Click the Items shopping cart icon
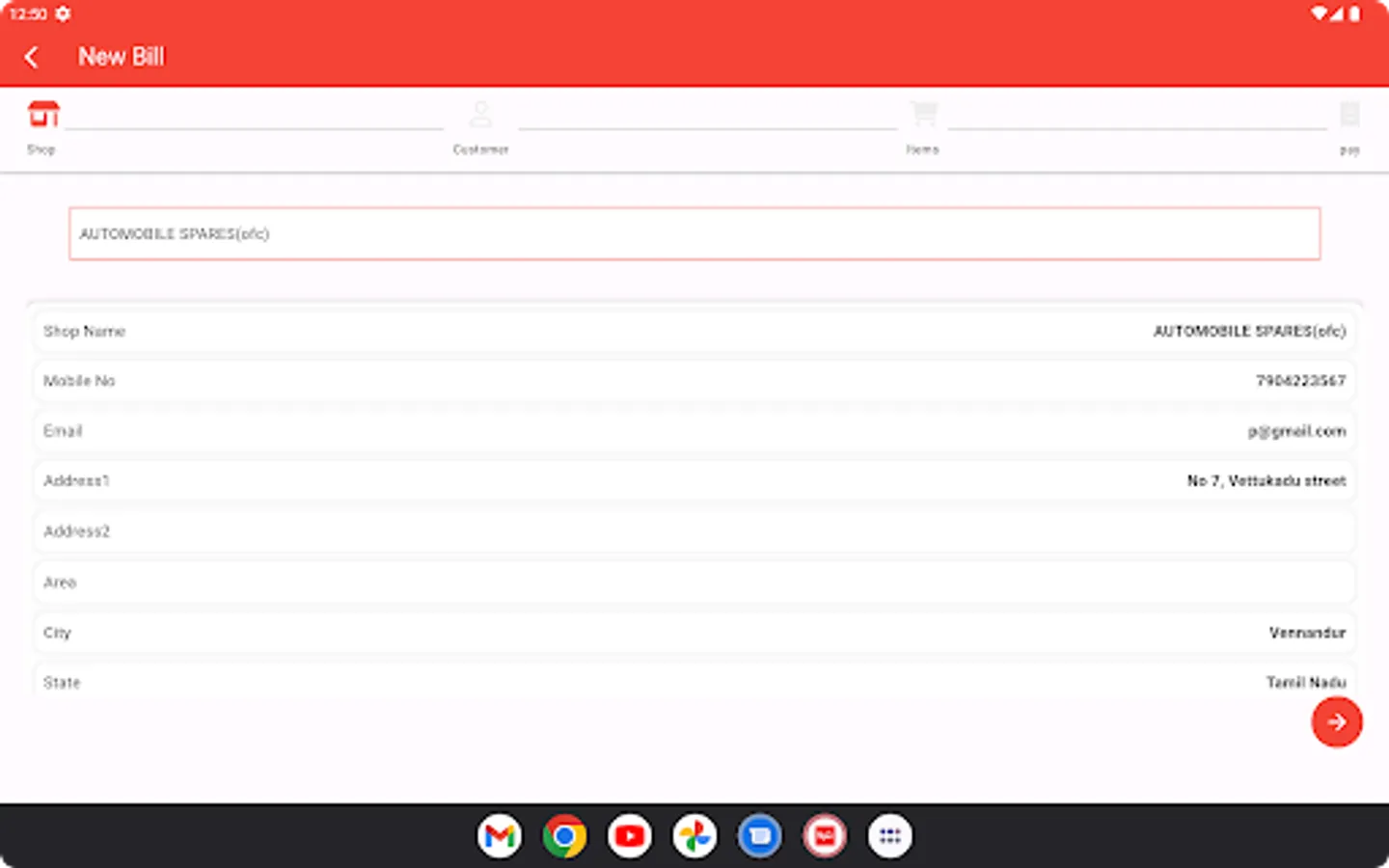 pyautogui.click(x=923, y=113)
